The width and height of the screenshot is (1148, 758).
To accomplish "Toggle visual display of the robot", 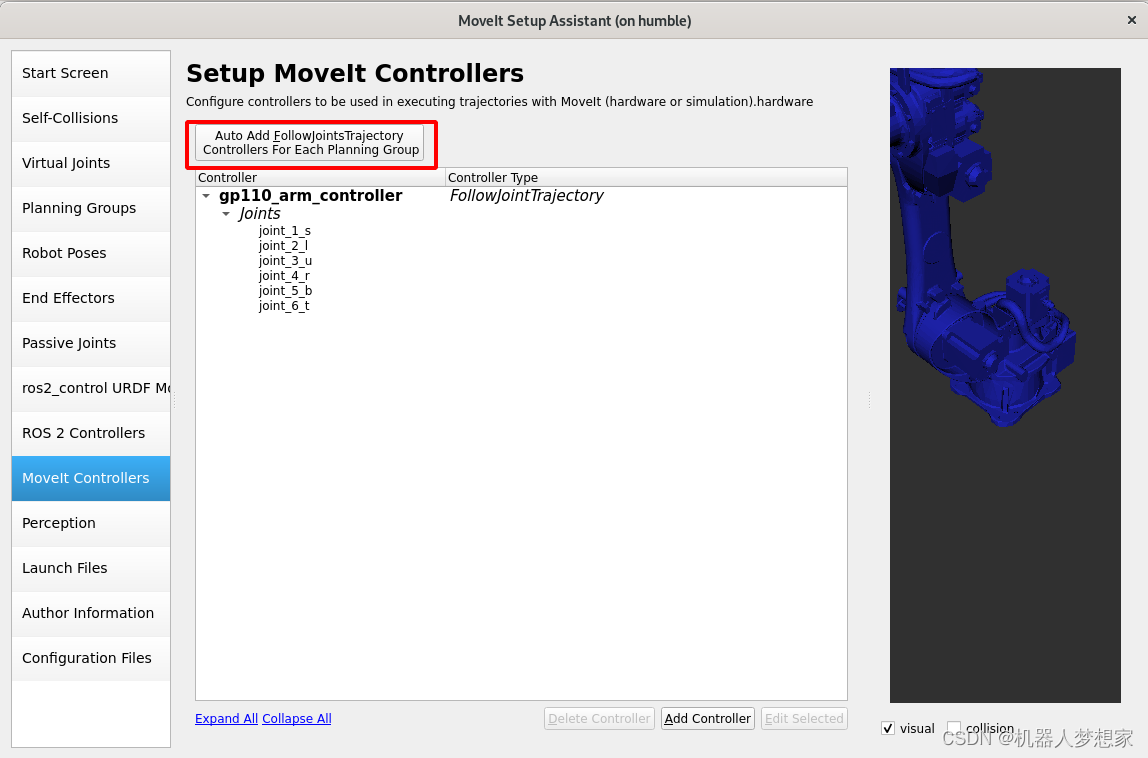I will [888, 728].
